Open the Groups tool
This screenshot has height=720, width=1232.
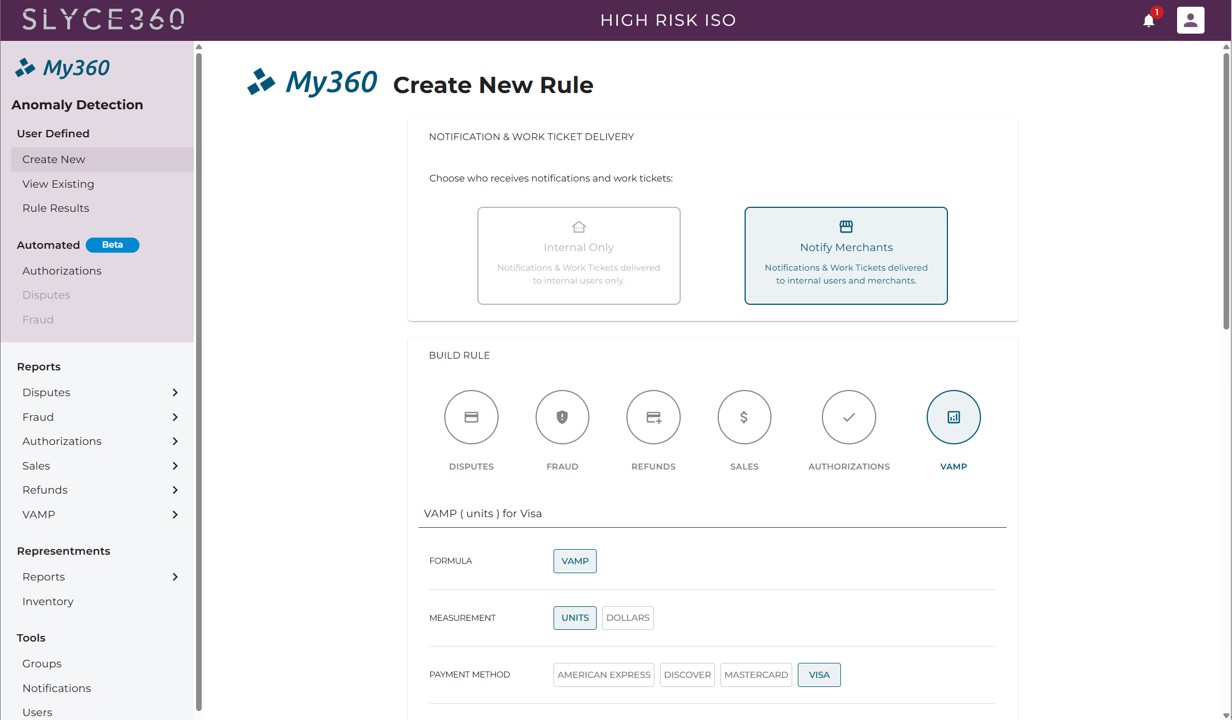tap(42, 664)
